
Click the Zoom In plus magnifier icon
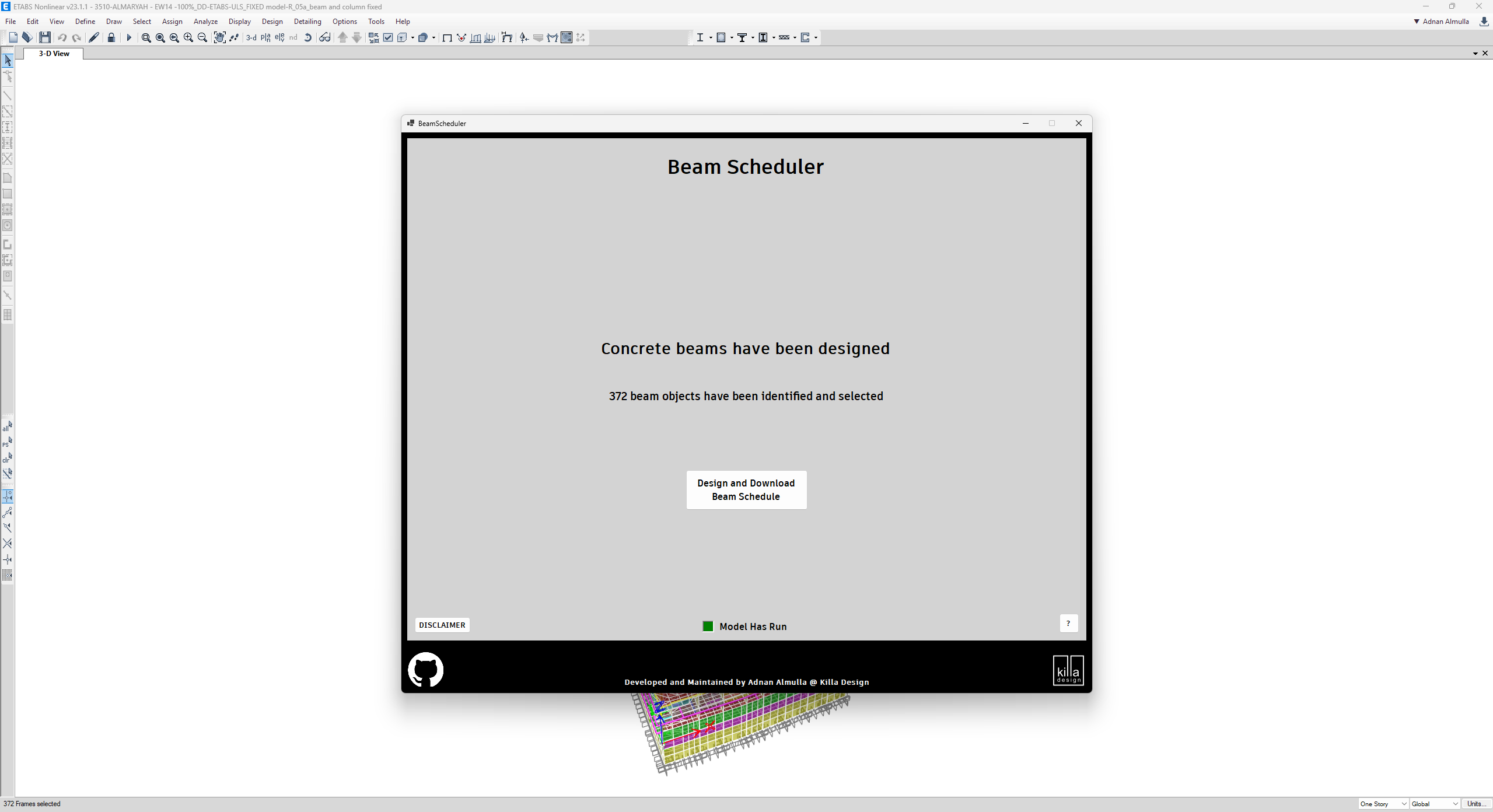pyautogui.click(x=188, y=37)
